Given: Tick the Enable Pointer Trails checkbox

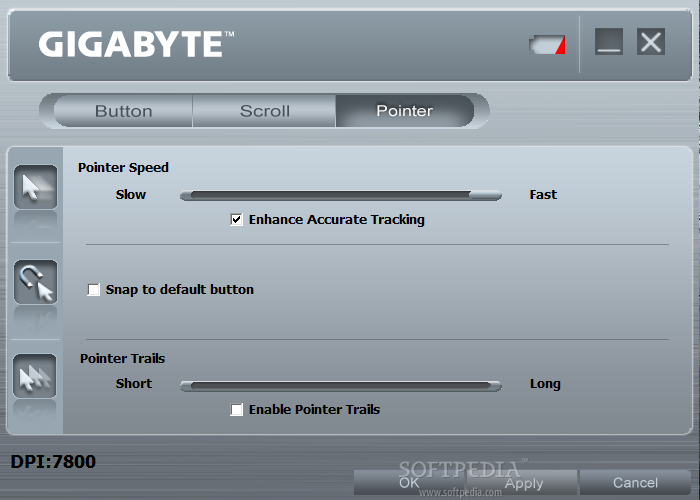Looking at the screenshot, I should coord(237,409).
